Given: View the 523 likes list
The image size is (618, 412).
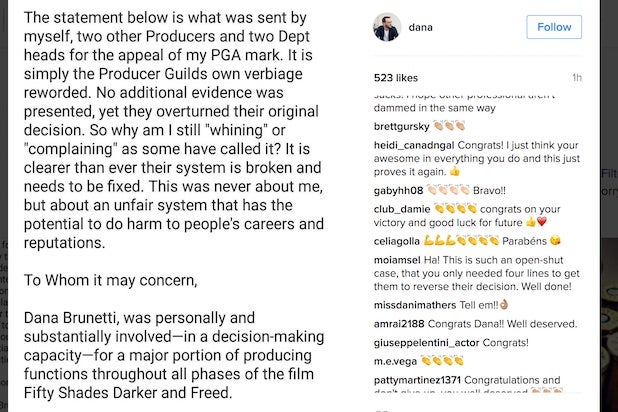Looking at the screenshot, I should 397,77.
